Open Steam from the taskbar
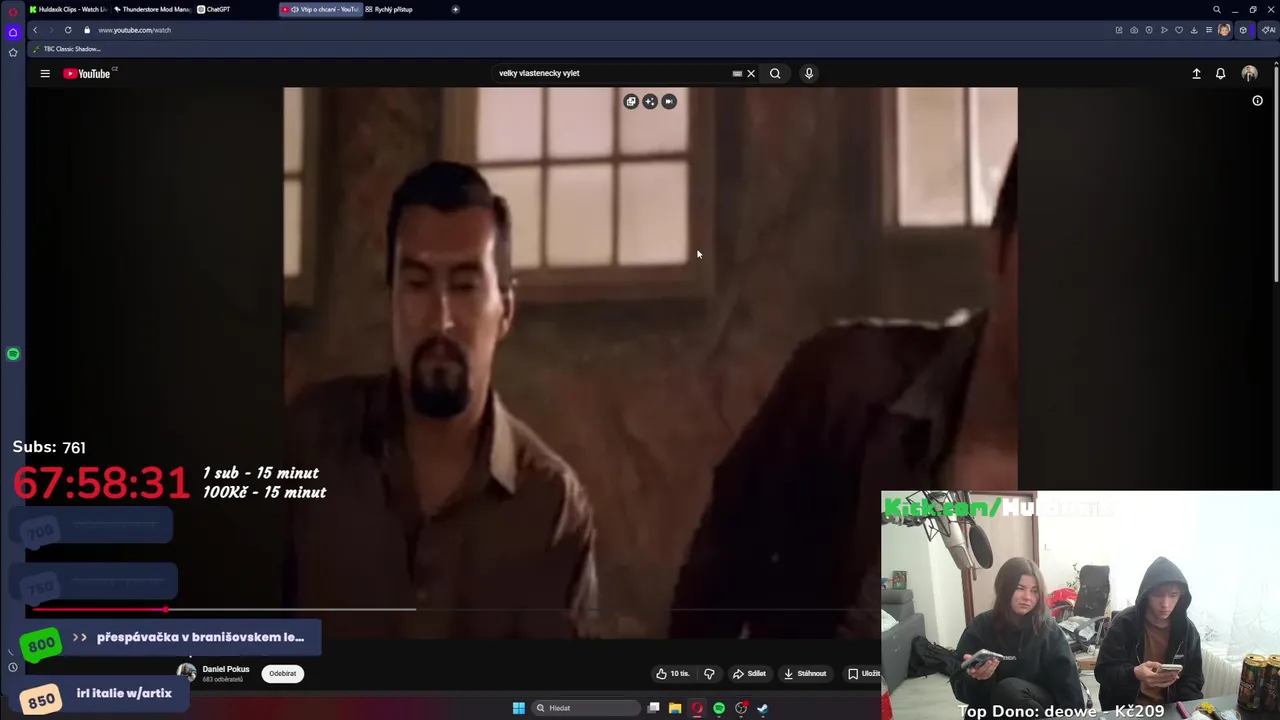The image size is (1280, 720). (x=762, y=708)
